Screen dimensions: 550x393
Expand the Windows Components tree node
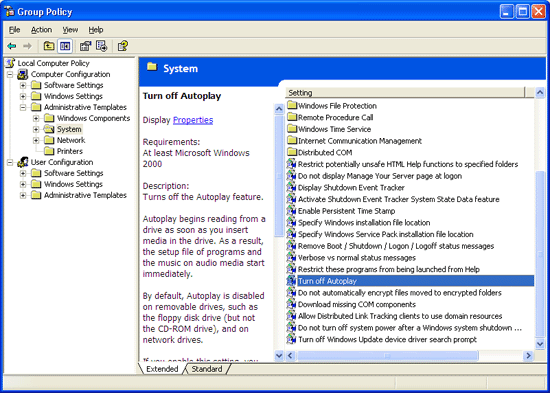(x=36, y=118)
